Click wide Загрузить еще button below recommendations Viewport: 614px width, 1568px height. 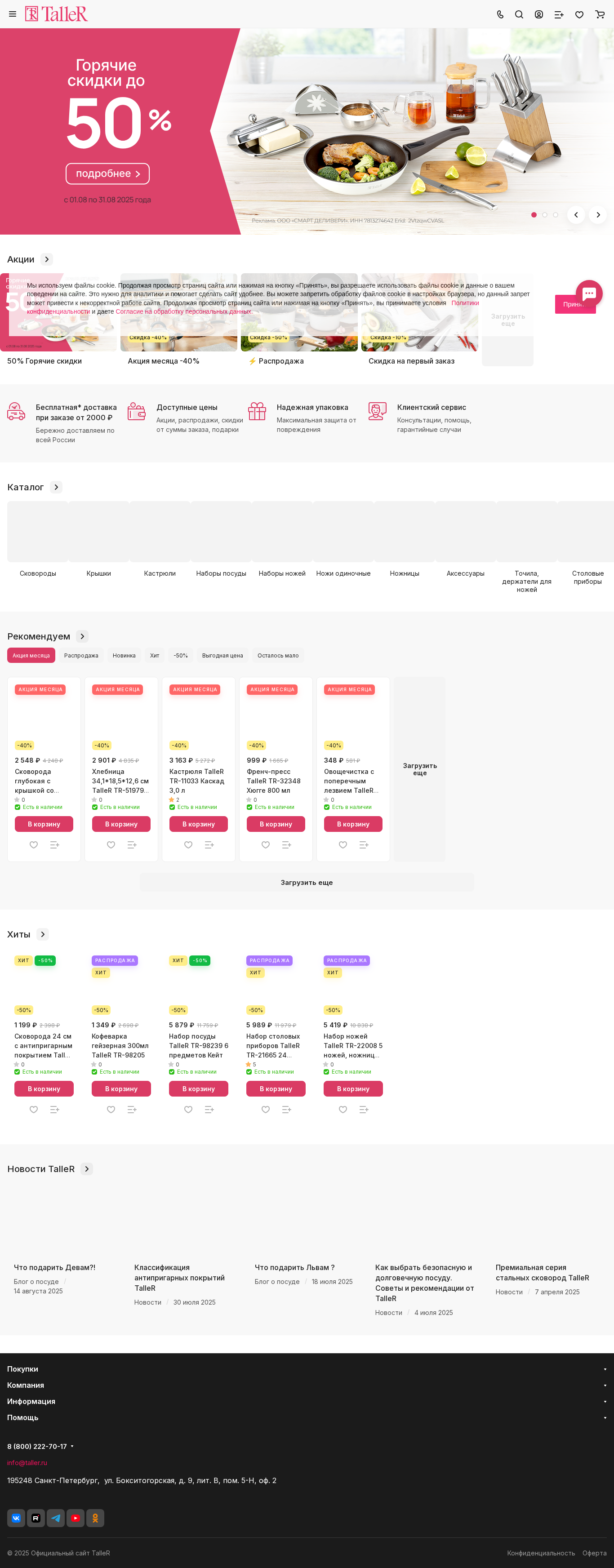[x=307, y=883]
